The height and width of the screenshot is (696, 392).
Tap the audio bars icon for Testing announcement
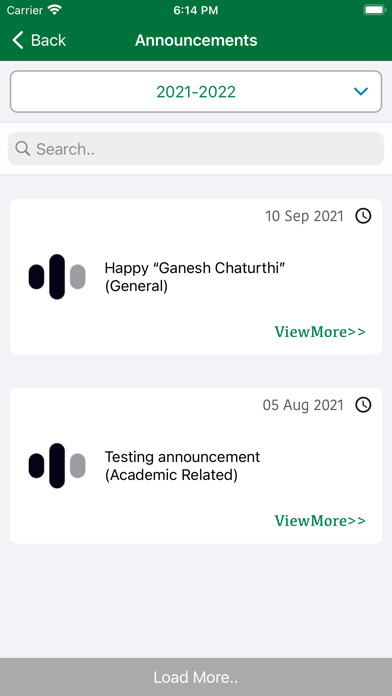tap(57, 466)
